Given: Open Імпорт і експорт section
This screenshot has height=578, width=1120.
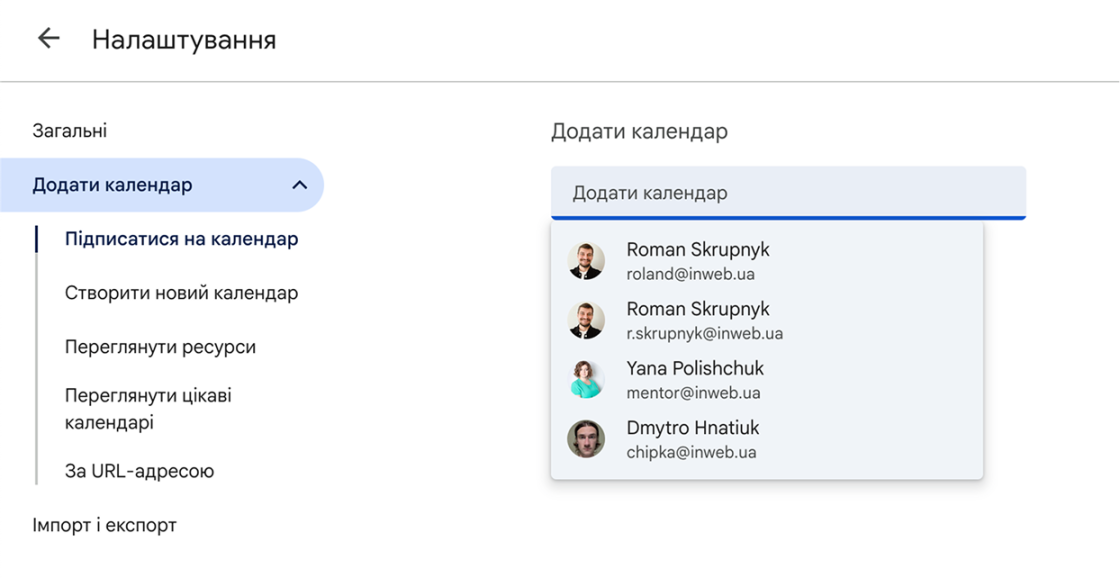Looking at the screenshot, I should tap(104, 525).
